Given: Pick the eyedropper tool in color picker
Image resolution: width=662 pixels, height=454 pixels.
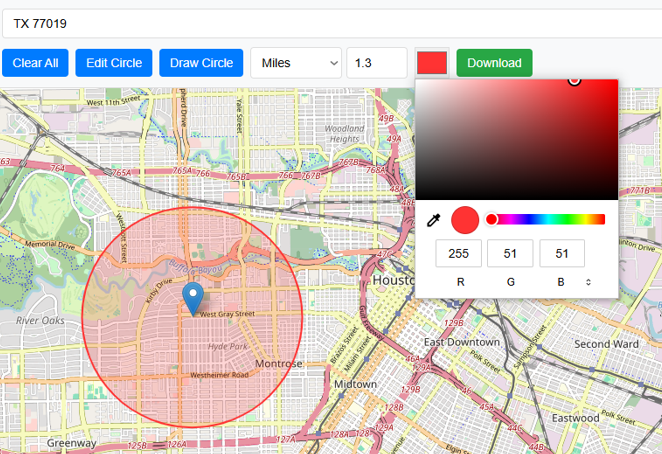Looking at the screenshot, I should [434, 220].
